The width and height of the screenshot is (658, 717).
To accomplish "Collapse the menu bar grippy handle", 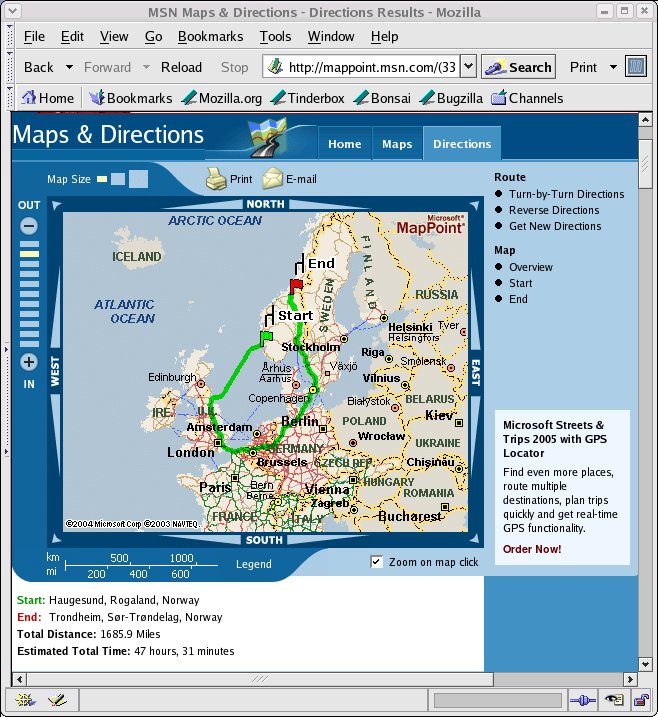I will pos(9,36).
